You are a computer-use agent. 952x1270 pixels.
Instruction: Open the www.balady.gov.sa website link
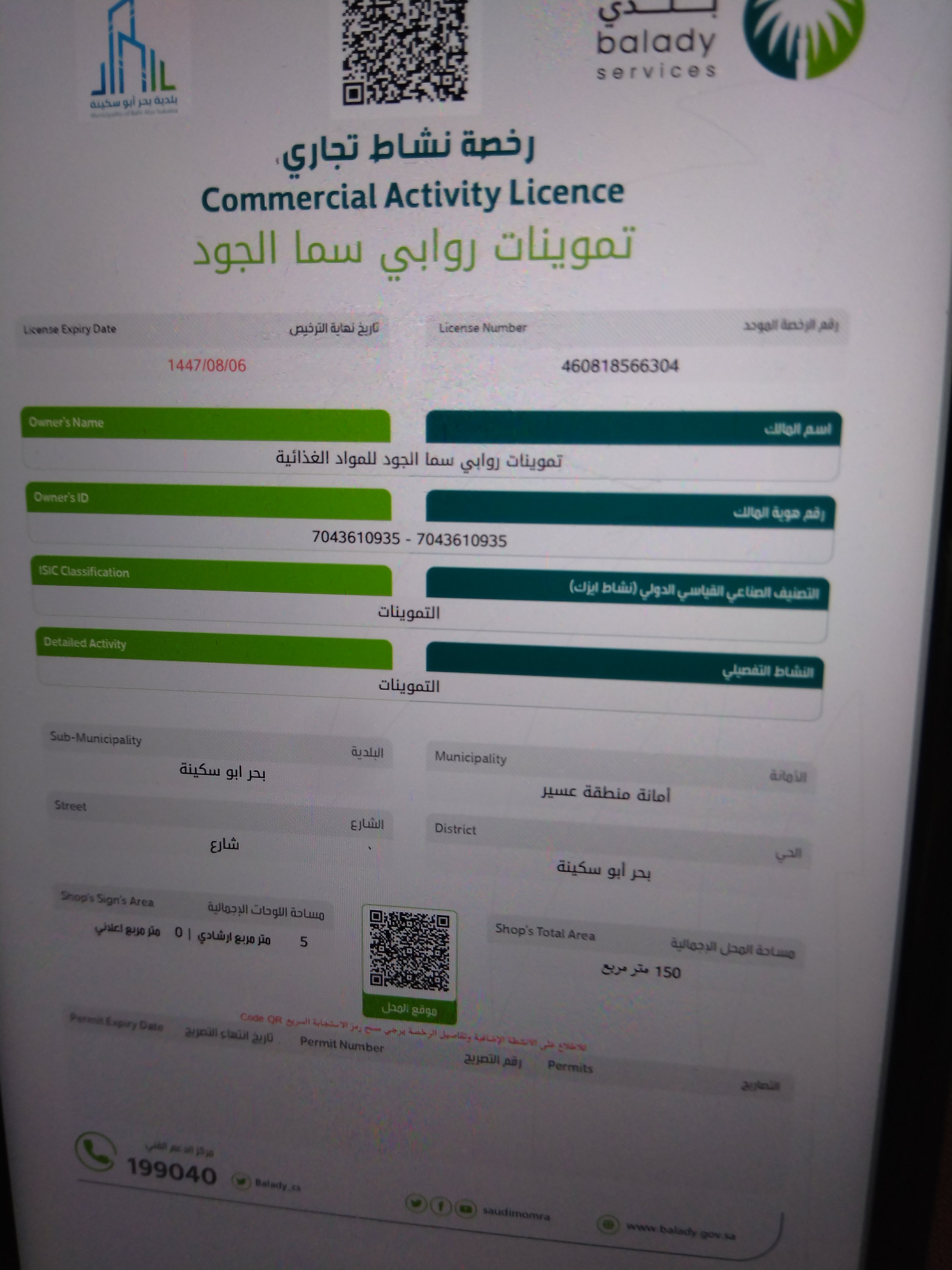[680, 1230]
